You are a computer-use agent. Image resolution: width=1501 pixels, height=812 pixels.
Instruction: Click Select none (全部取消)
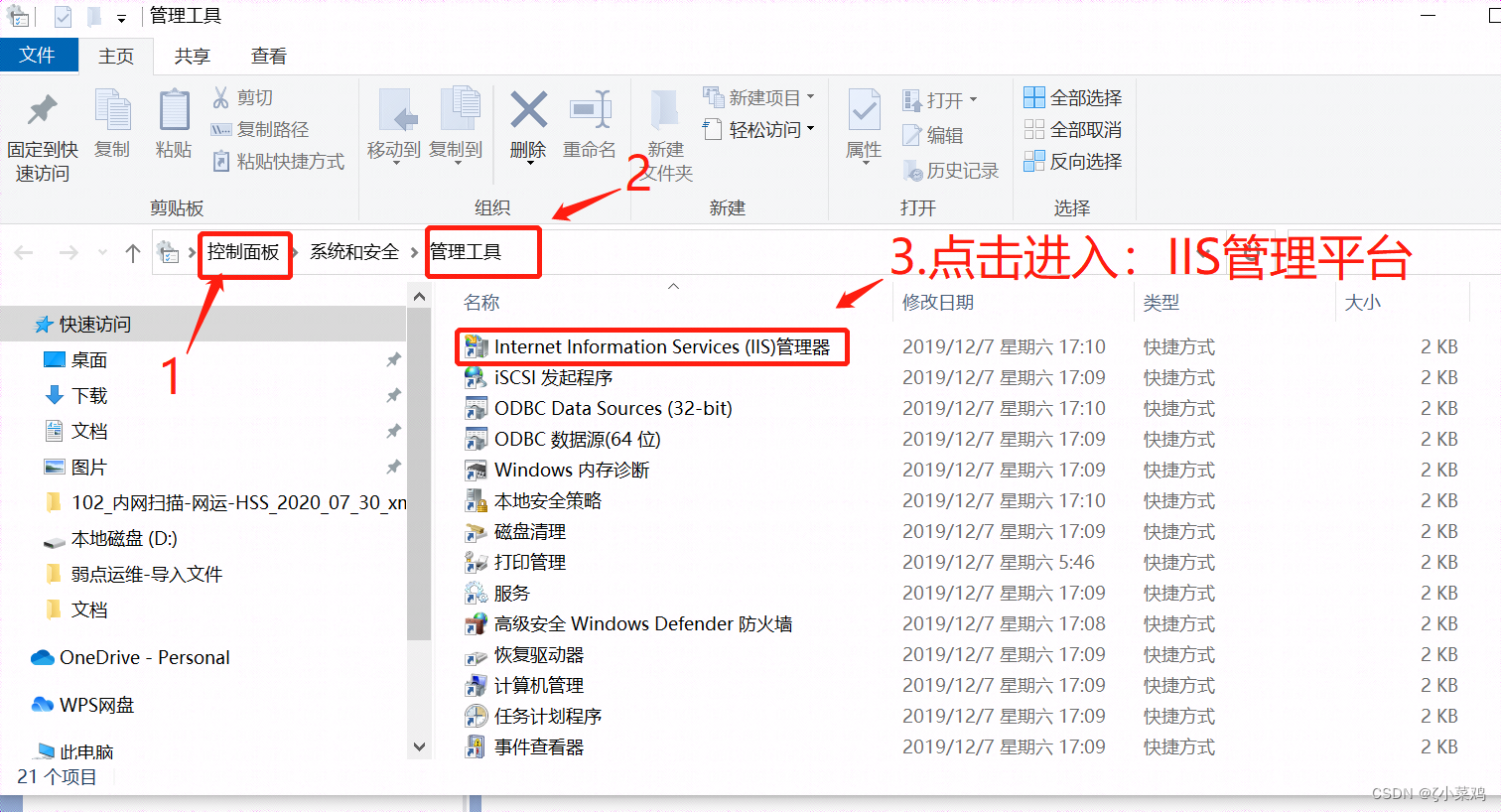[x=1073, y=129]
